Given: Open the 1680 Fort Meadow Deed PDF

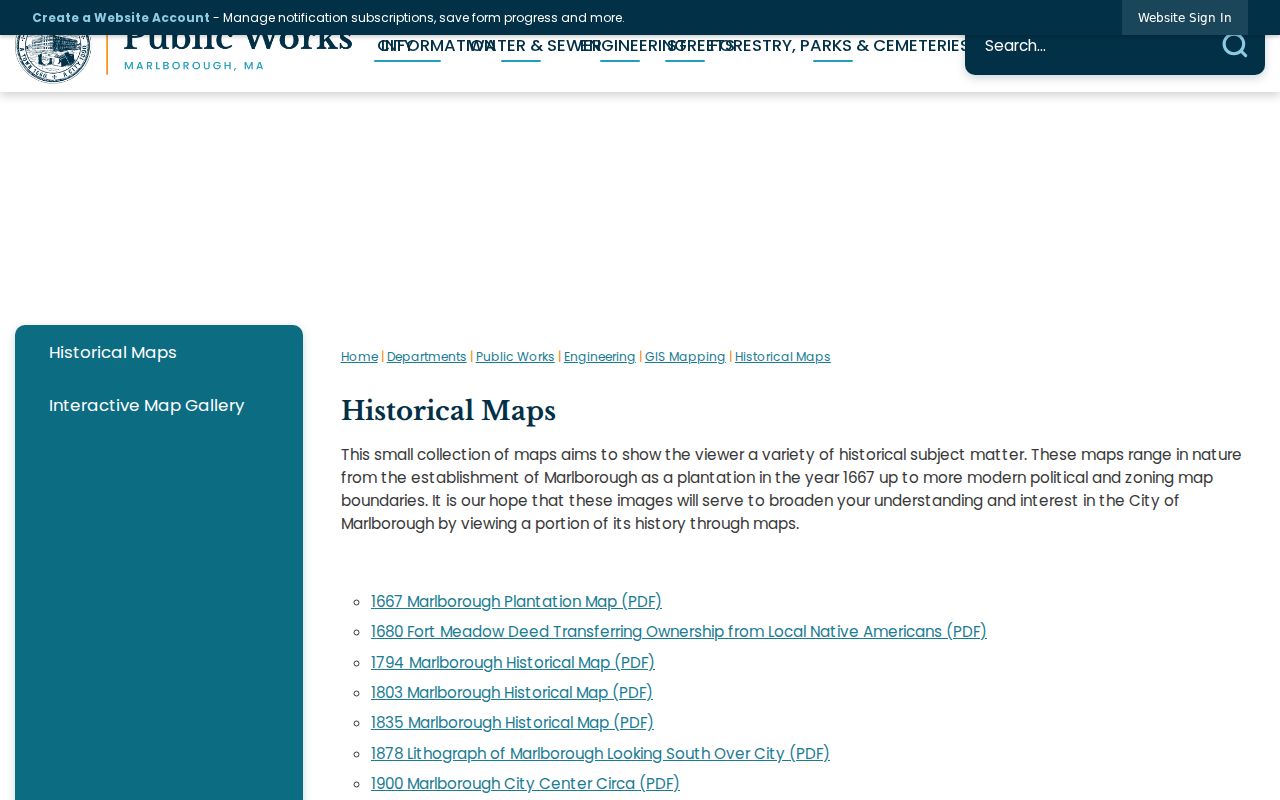Looking at the screenshot, I should 679,632.
